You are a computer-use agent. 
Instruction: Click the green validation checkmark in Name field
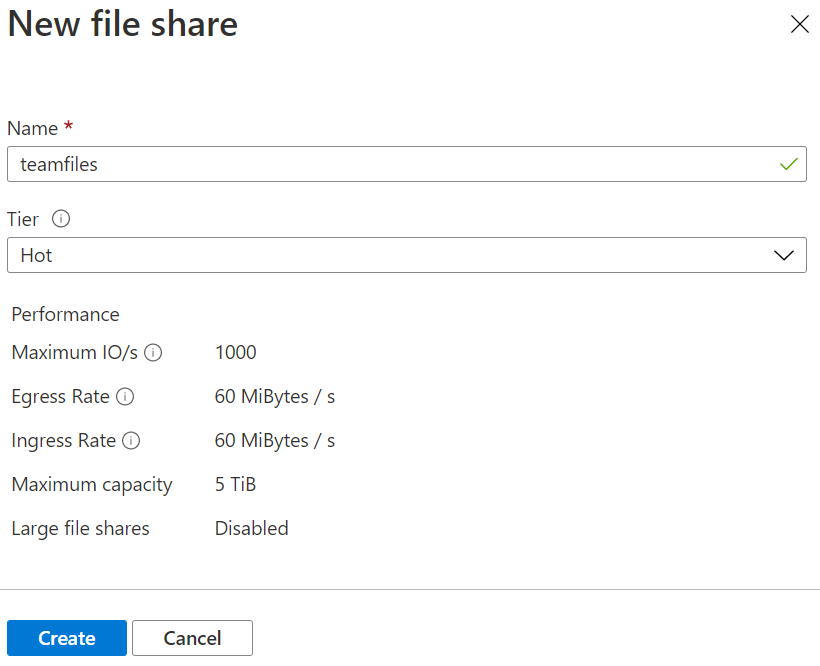(x=788, y=165)
